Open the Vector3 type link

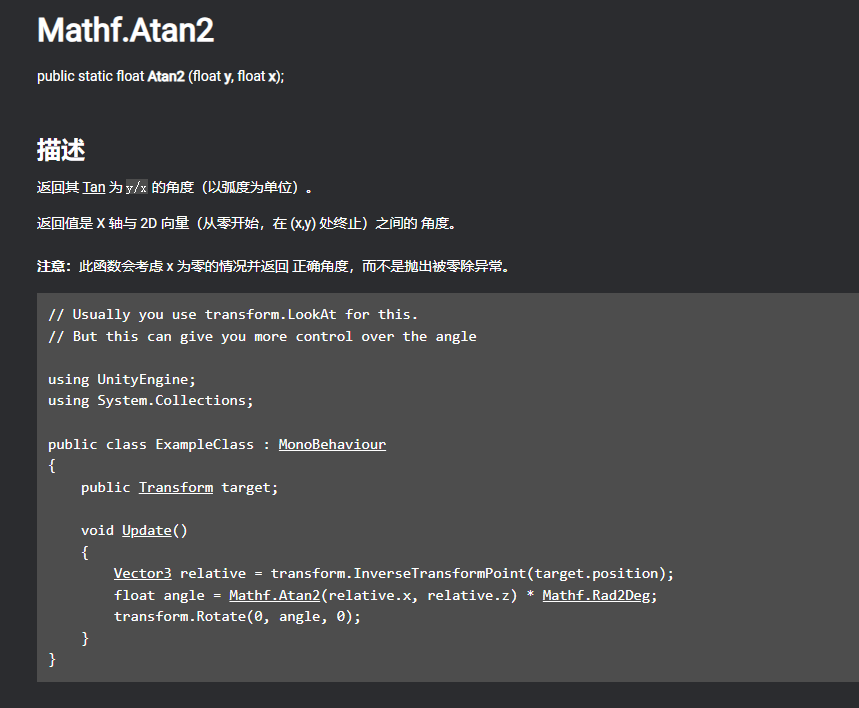tap(142, 573)
